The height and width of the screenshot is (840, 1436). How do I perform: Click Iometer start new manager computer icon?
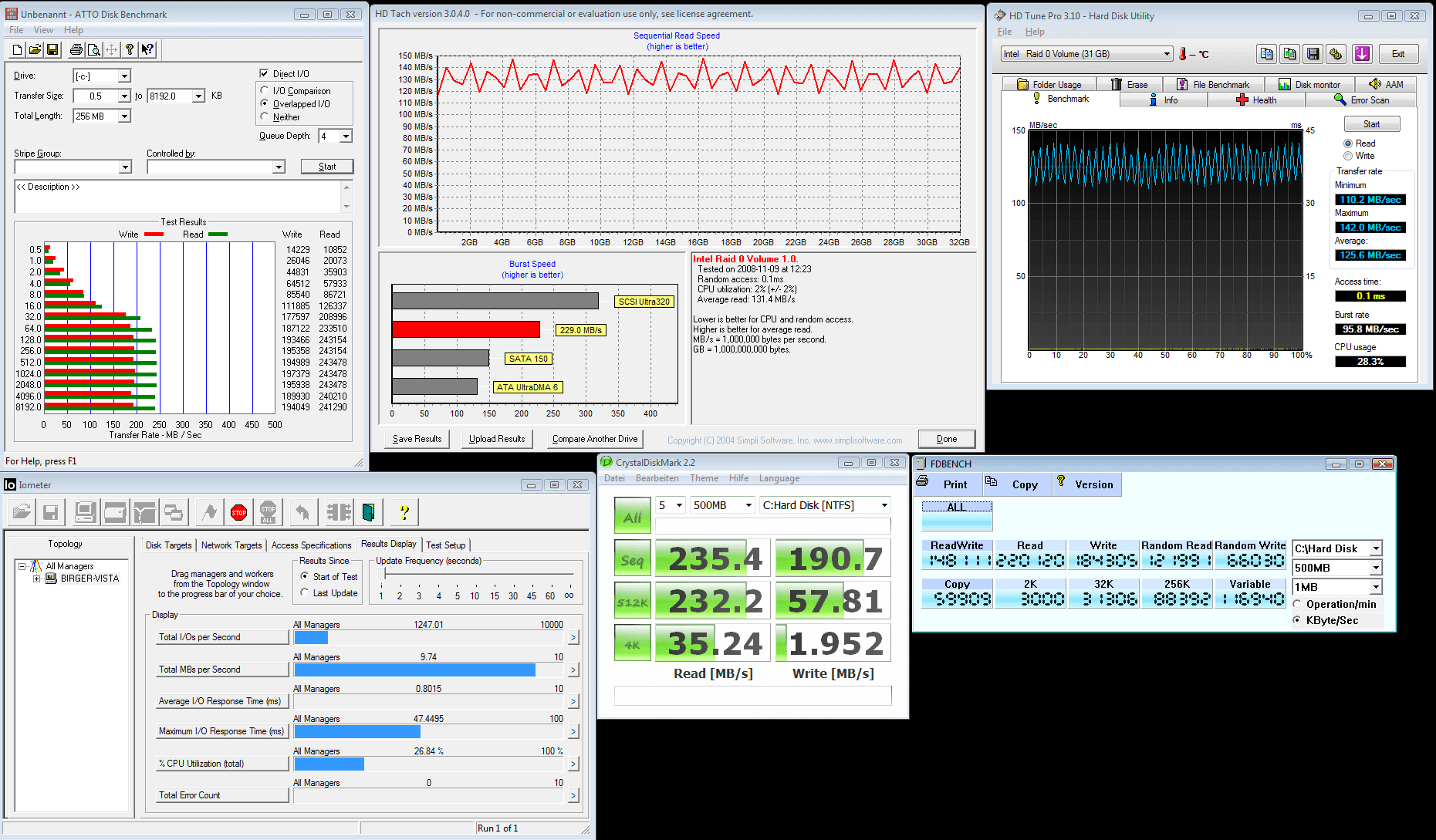[85, 512]
